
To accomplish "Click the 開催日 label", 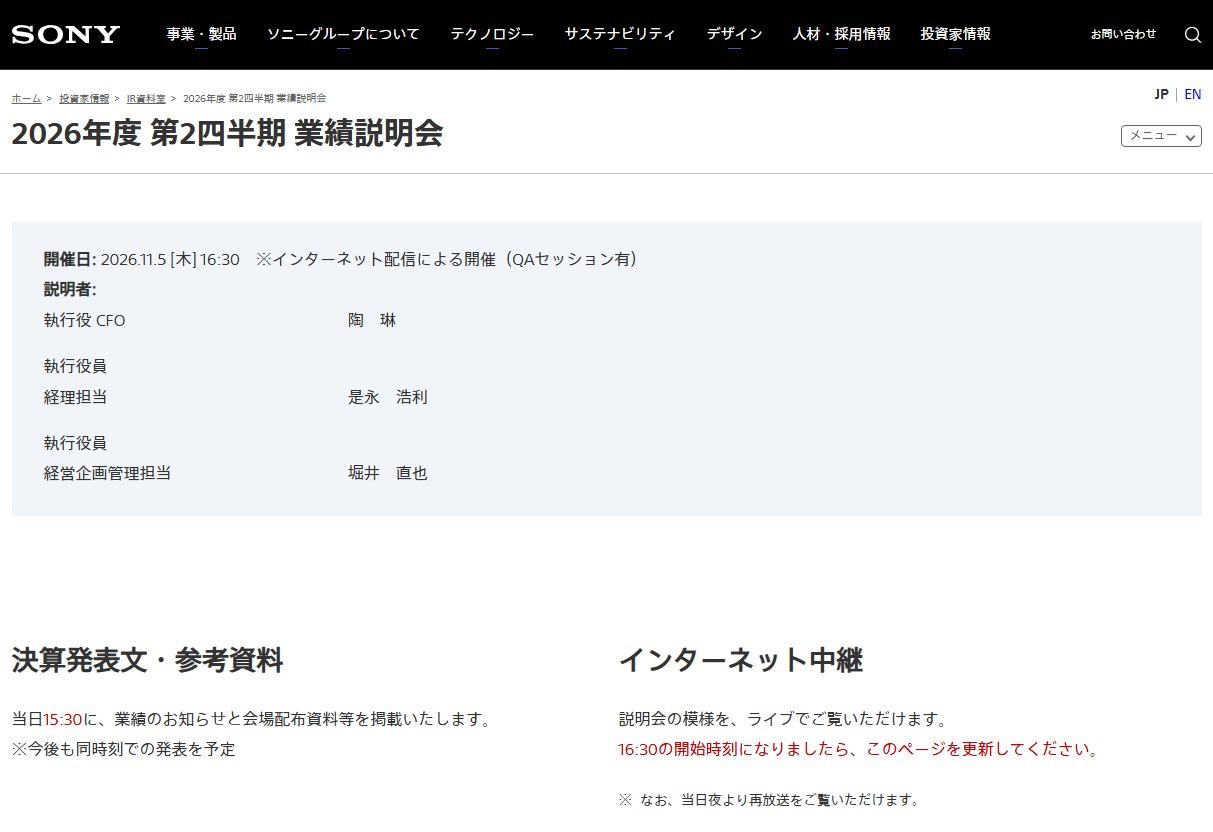I will coord(70,259).
